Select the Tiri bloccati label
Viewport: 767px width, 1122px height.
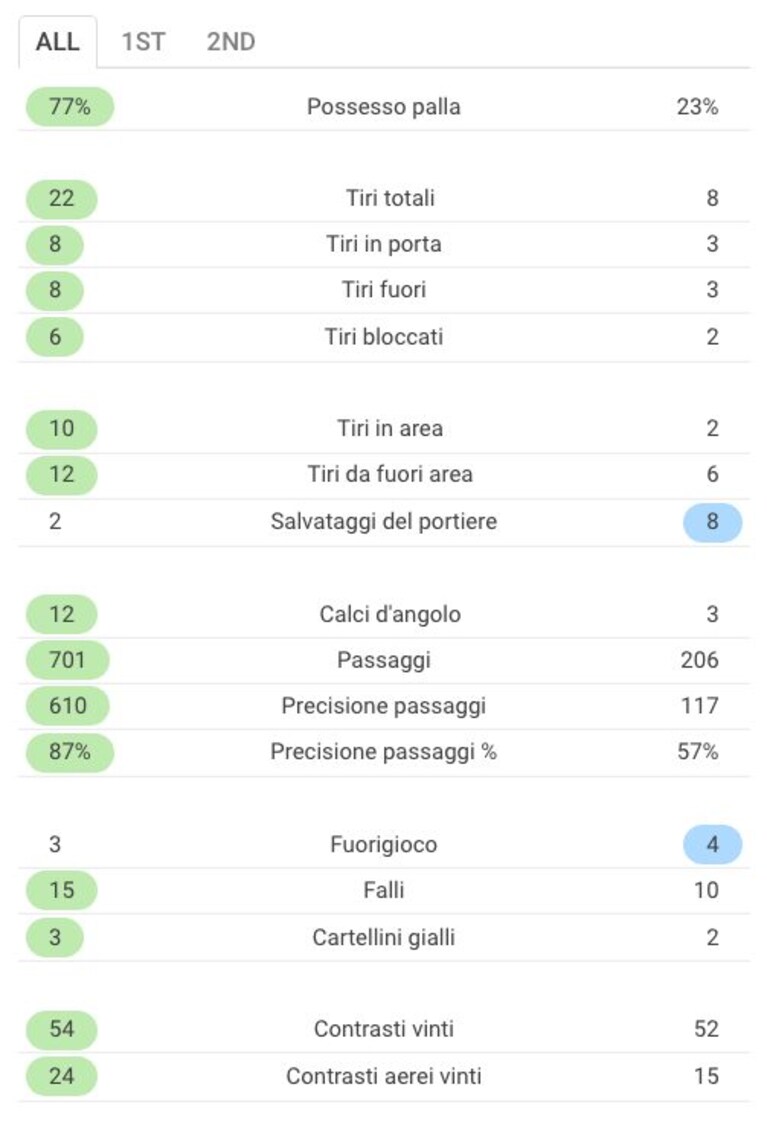tap(384, 336)
